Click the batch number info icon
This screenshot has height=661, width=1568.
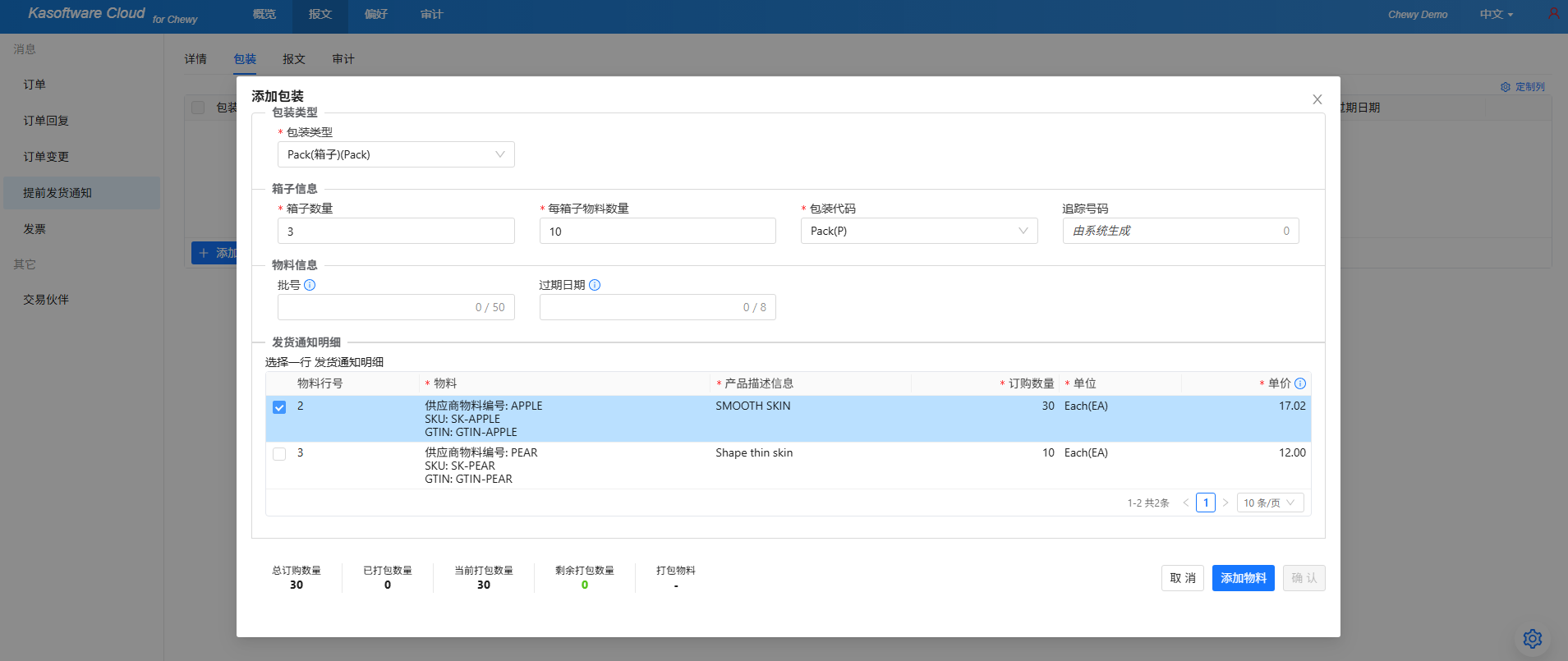(x=310, y=285)
